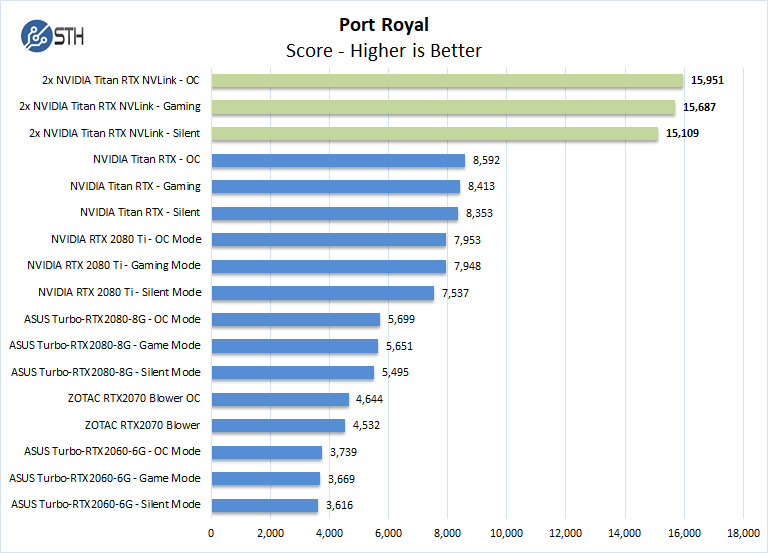Click label 'NVIDIA Titan RTX - Gaming'
The width and height of the screenshot is (768, 553).
tap(135, 186)
